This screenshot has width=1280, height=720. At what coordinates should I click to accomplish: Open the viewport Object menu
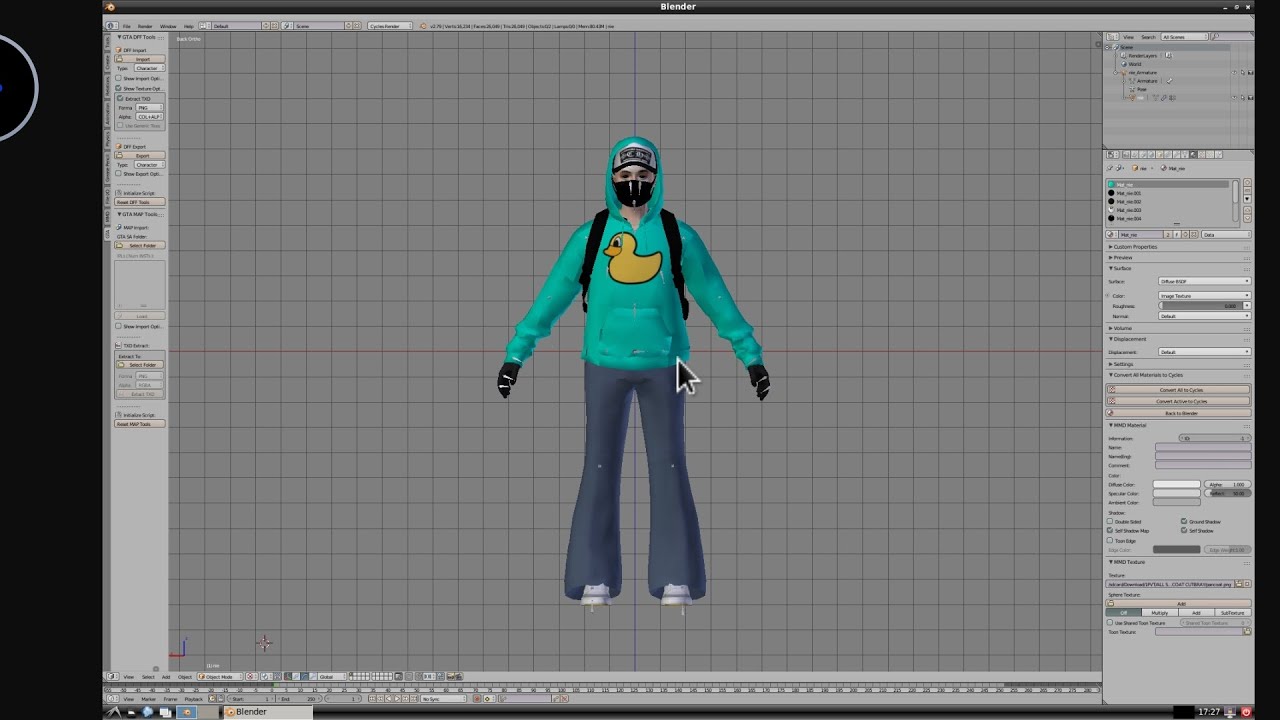click(x=184, y=676)
